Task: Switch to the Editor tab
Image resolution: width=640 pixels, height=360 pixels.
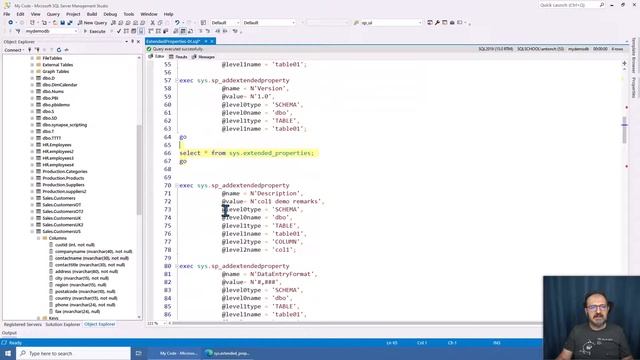Action: (x=156, y=57)
